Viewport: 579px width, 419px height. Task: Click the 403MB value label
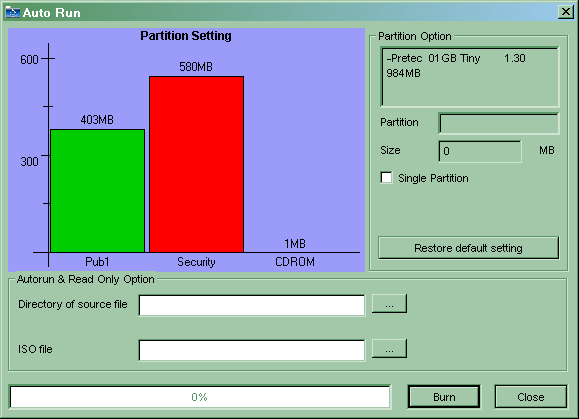[x=97, y=120]
